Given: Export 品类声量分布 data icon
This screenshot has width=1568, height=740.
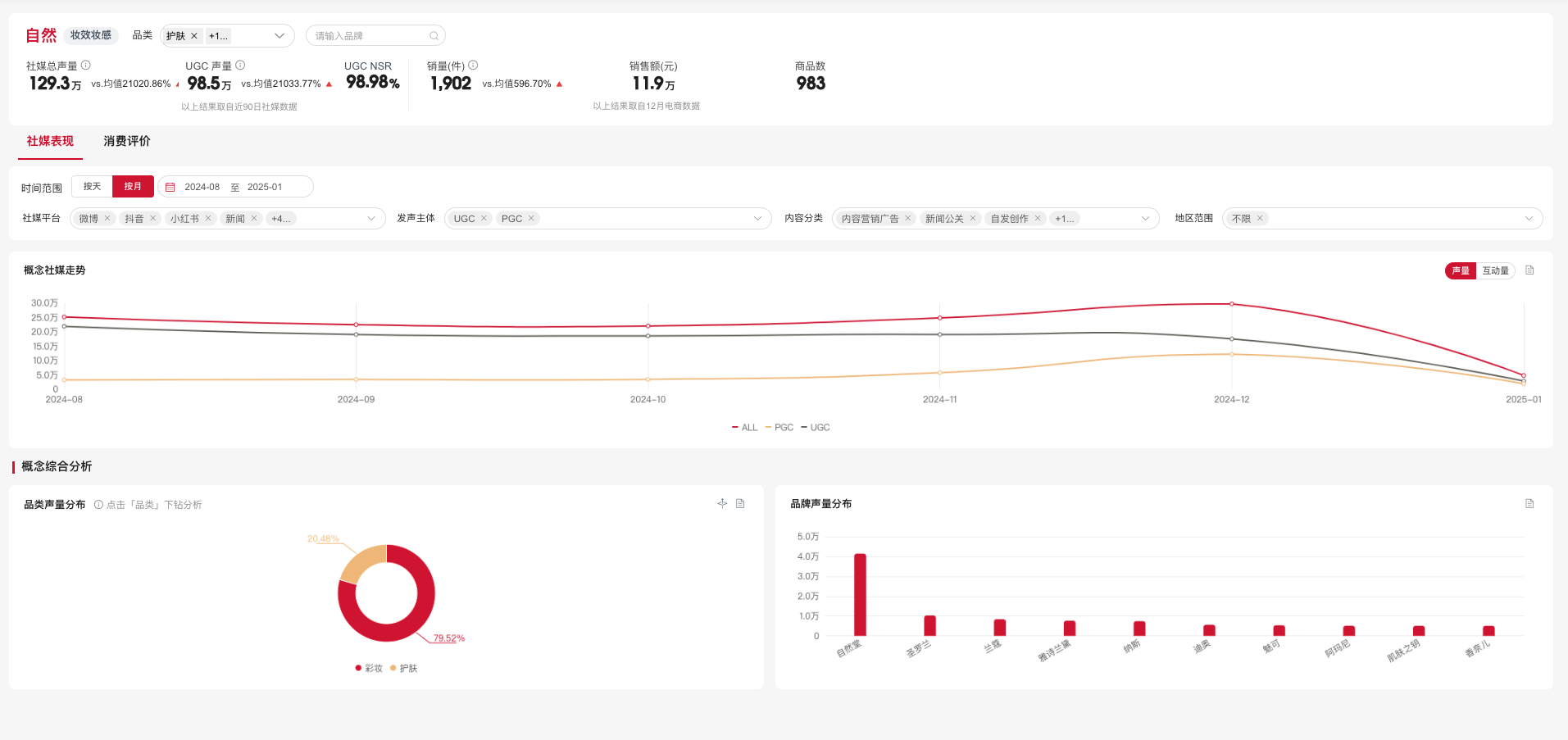Looking at the screenshot, I should tap(740, 503).
